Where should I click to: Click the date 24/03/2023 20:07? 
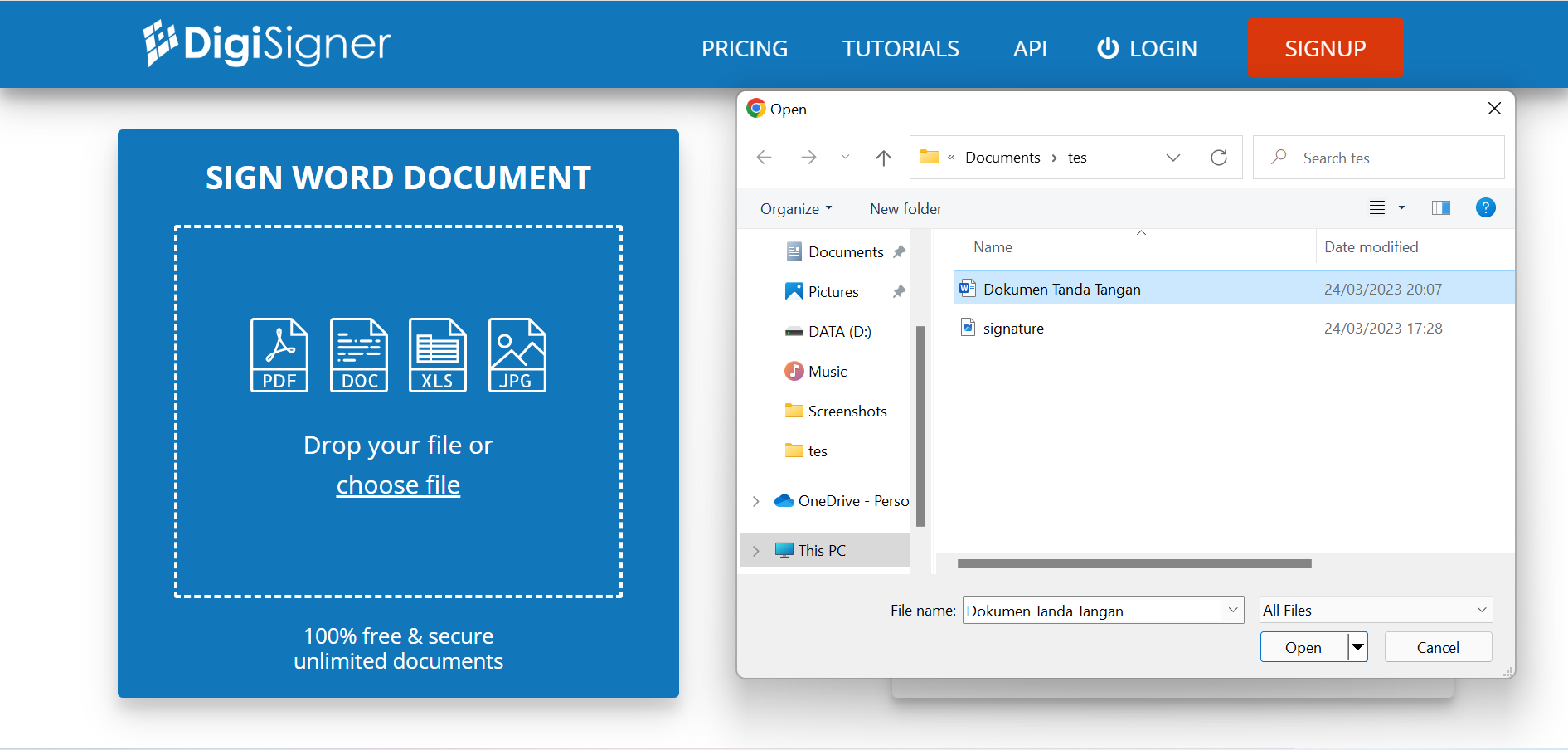click(x=1383, y=290)
